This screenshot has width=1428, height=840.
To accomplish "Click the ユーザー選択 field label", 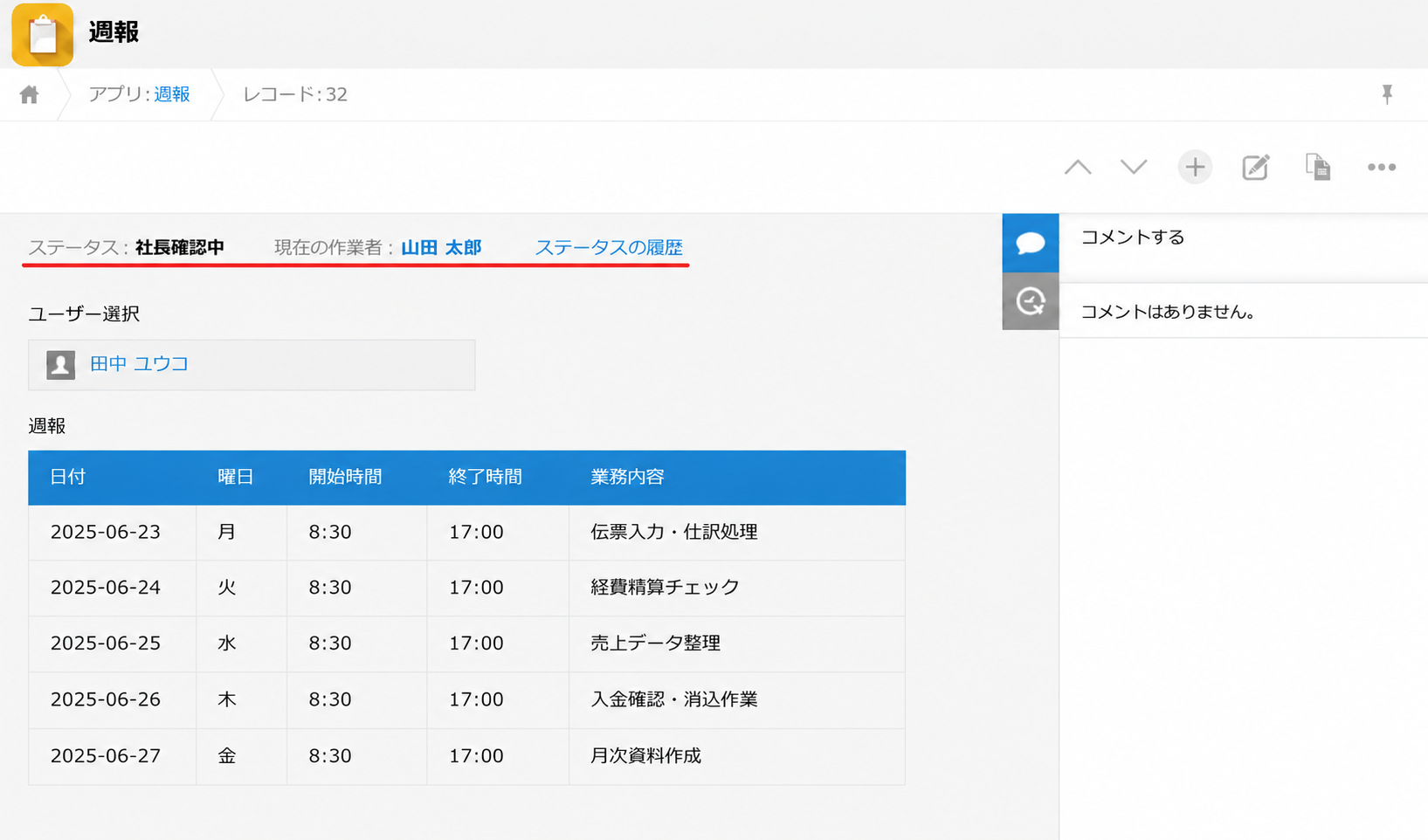I will point(84,313).
